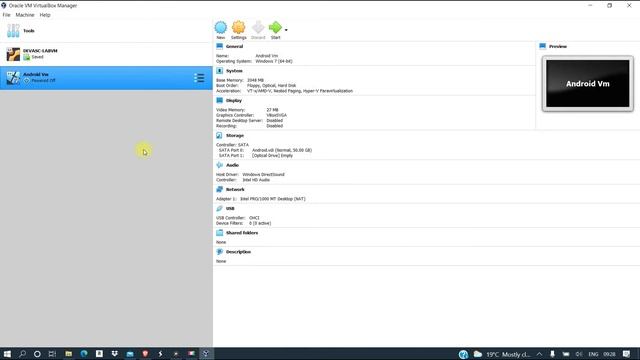This screenshot has height=360, width=640.
Task: Open the Storage section header
Action: [235, 136]
